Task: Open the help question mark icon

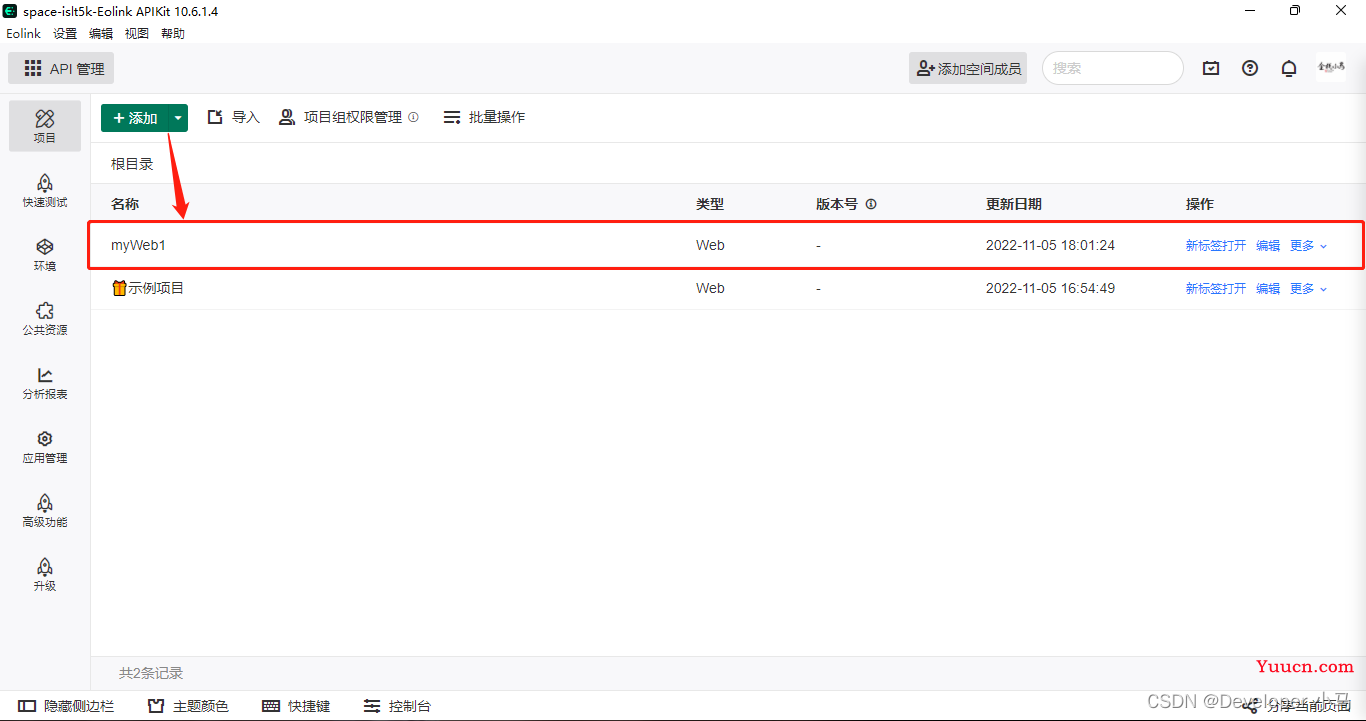Action: click(x=1250, y=68)
